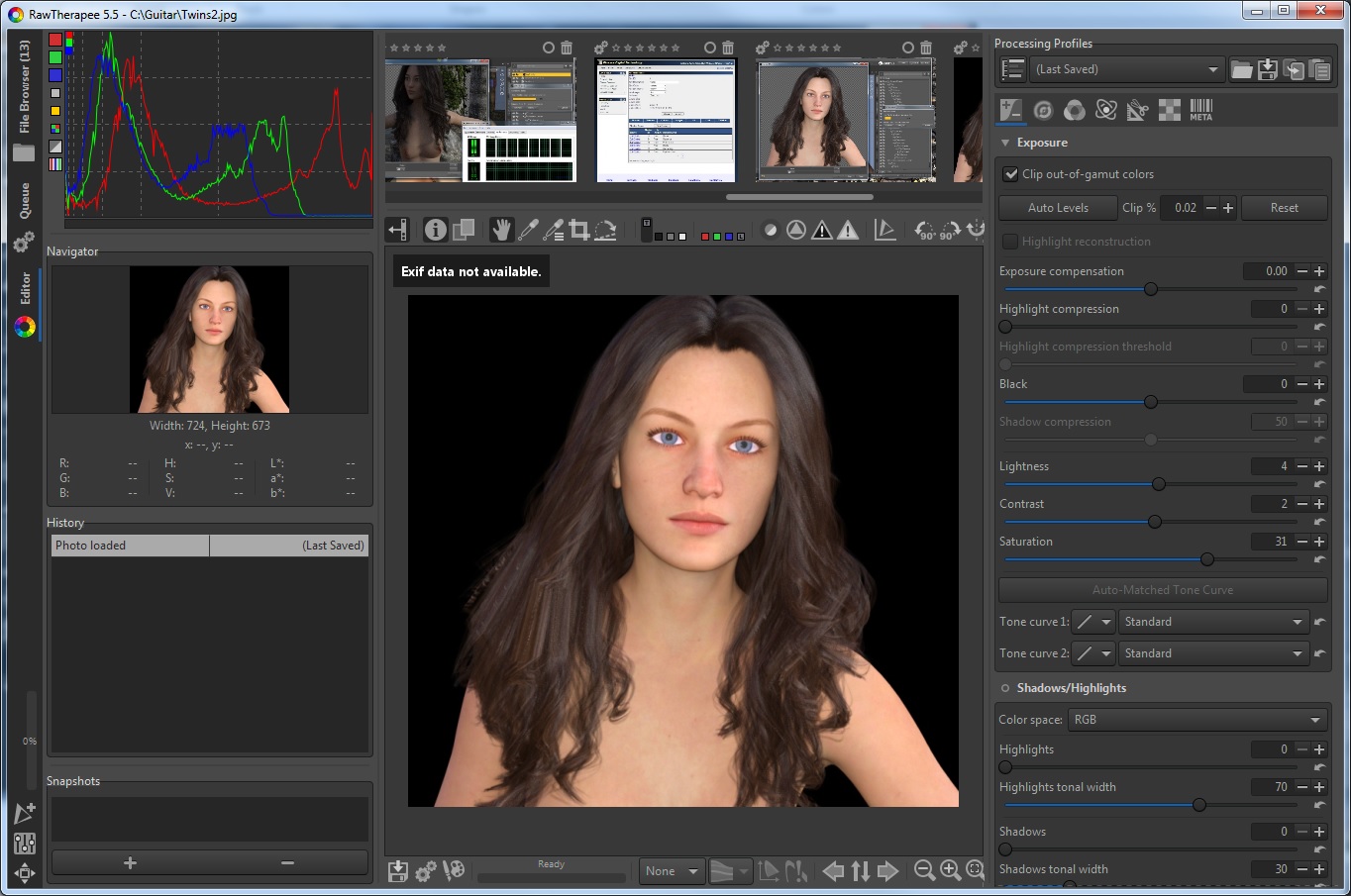The width and height of the screenshot is (1351, 896).
Task: Toggle left panel visibility arrow
Action: coord(397,231)
